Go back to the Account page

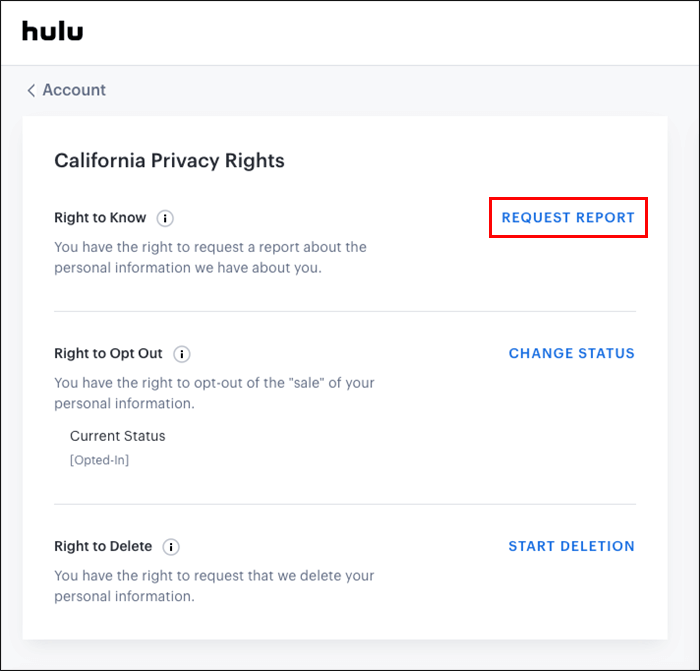pyautogui.click(x=74, y=90)
